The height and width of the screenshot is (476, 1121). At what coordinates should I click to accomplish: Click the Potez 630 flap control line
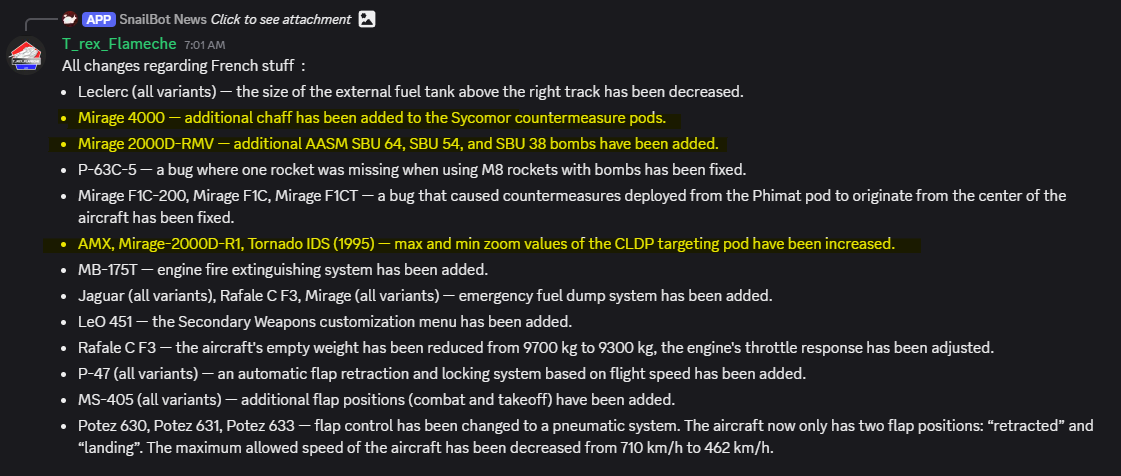pos(586,437)
